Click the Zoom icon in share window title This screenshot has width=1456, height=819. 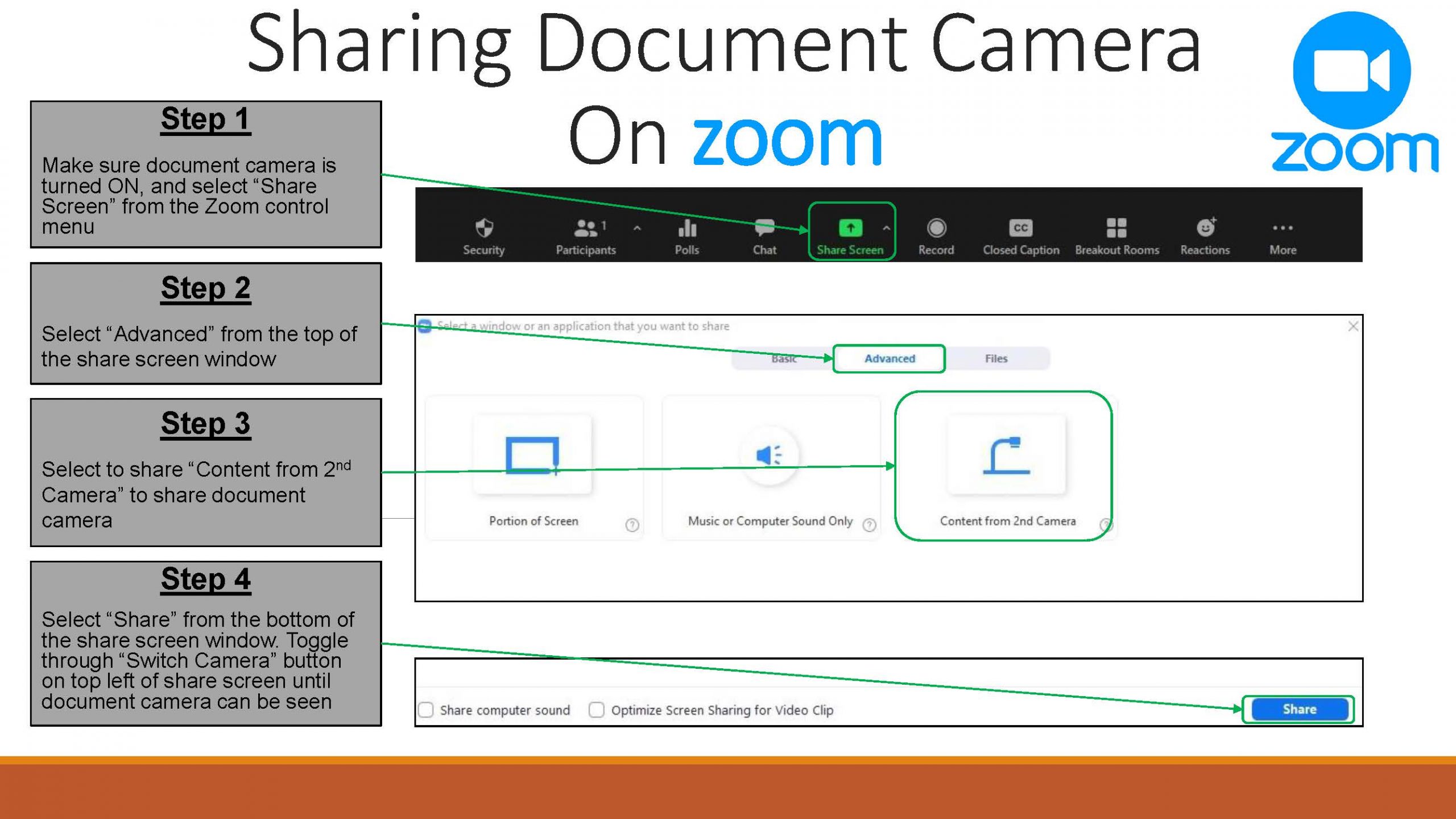424,326
